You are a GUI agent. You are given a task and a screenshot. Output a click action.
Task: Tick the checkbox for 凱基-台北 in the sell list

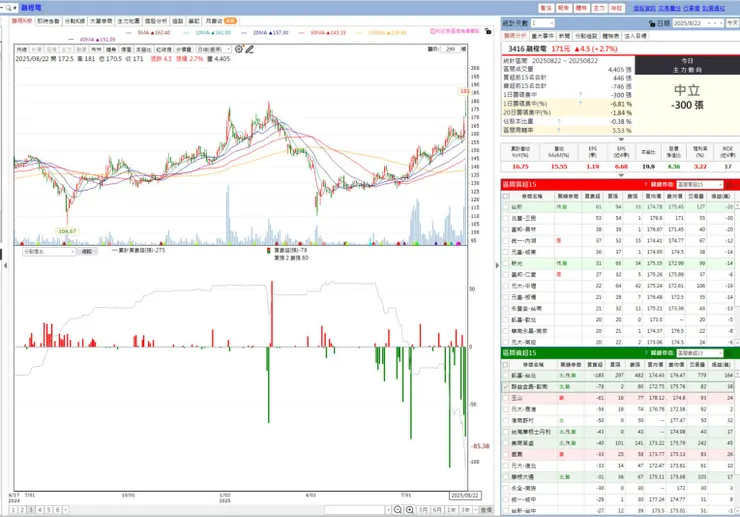coord(506,375)
